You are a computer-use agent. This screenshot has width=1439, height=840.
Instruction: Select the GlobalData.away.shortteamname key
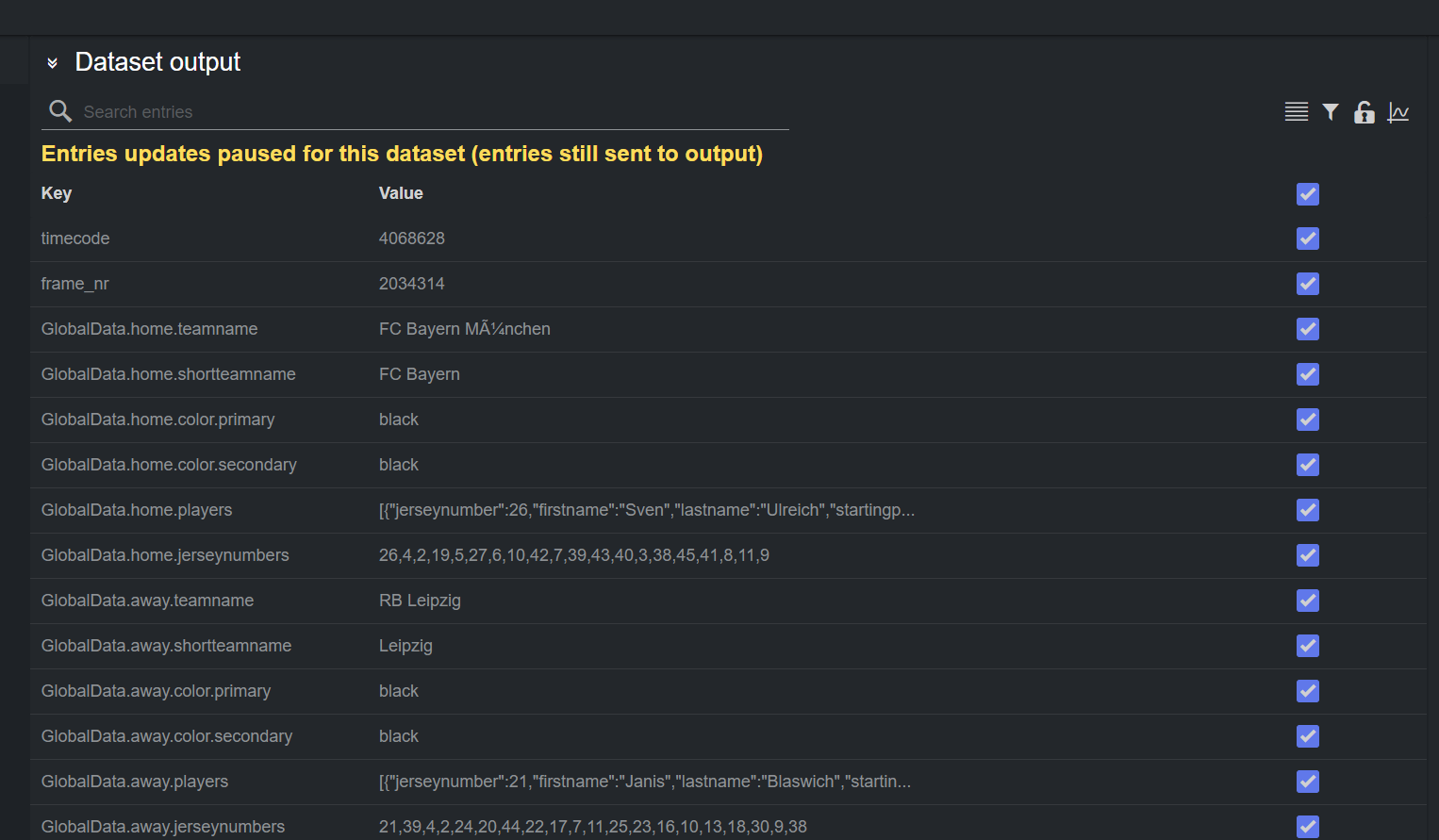[x=166, y=646]
